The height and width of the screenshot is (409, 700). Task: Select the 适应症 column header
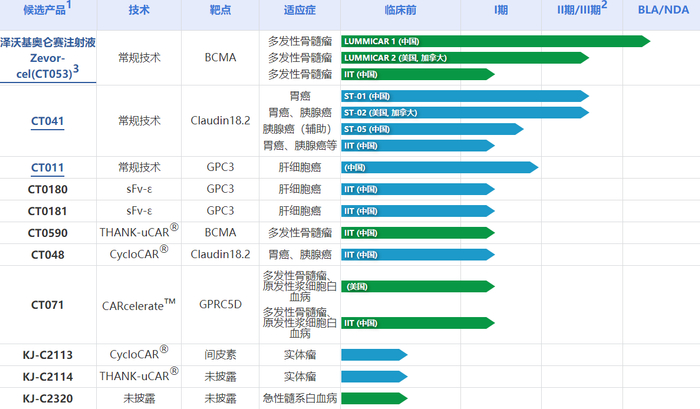(300, 10)
